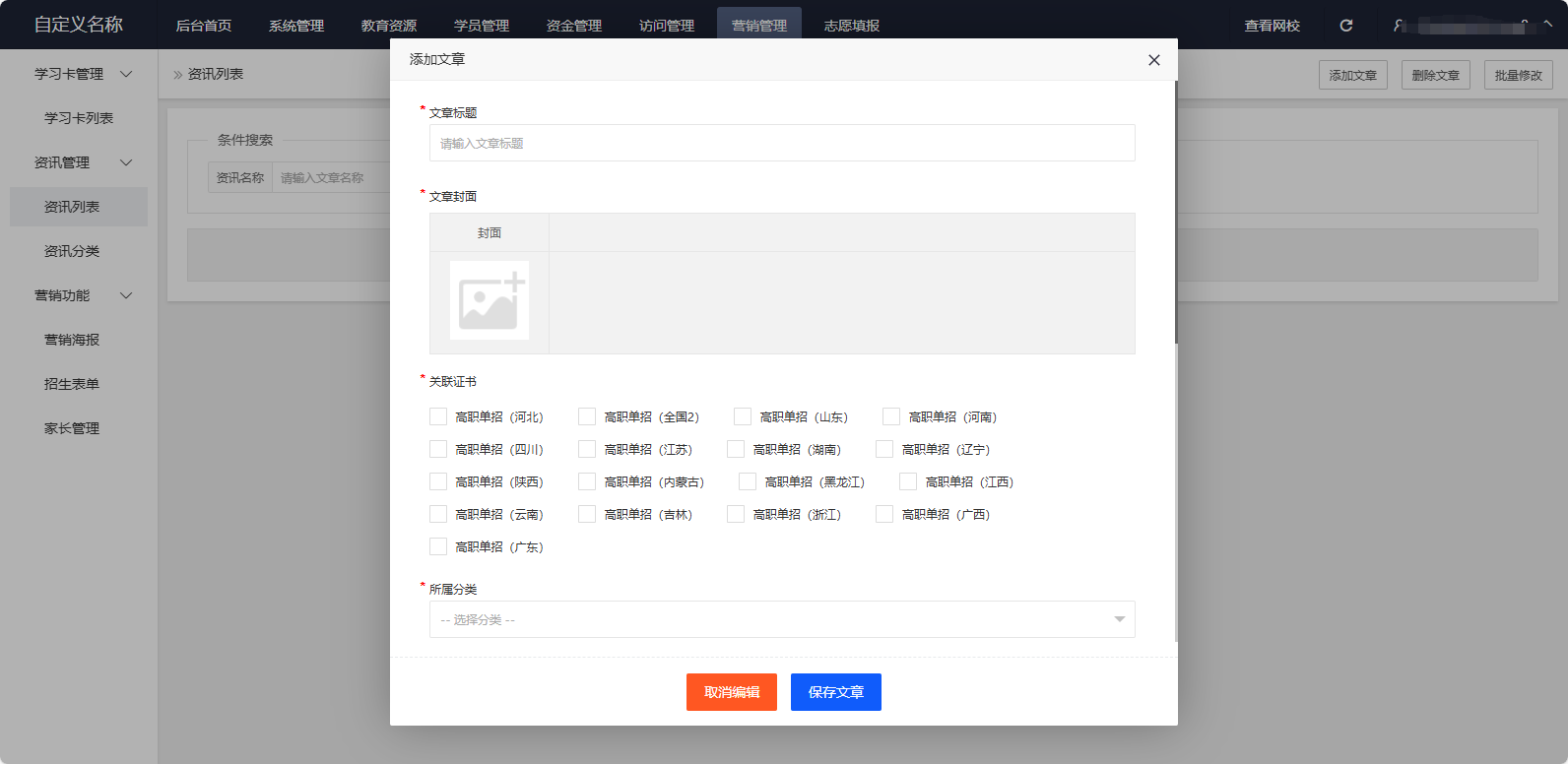Open the 选择分类 category dropdown
The height and width of the screenshot is (764, 1568).
pyautogui.click(x=782, y=619)
